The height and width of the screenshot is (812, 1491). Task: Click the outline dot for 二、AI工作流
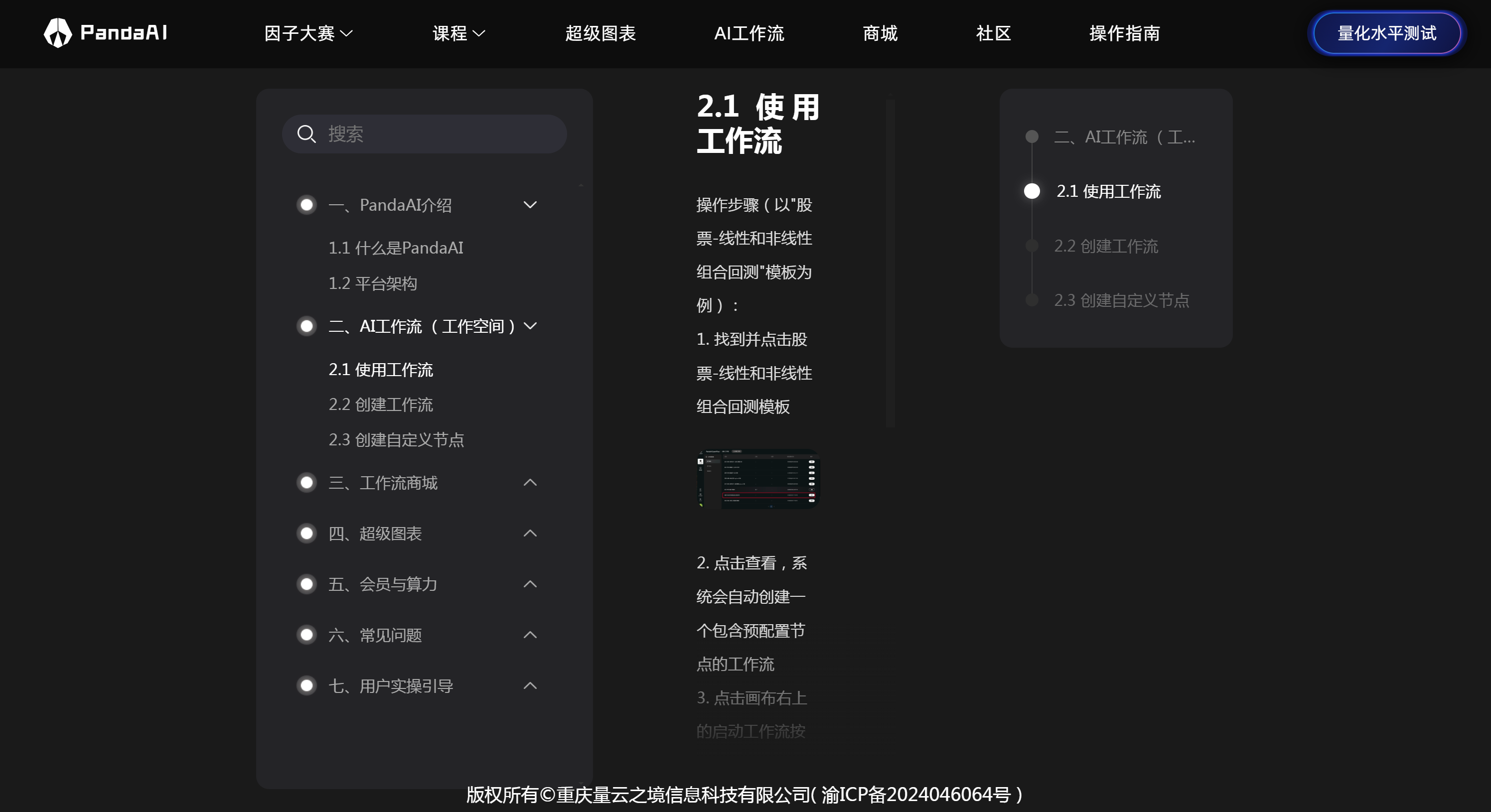pyautogui.click(x=1032, y=136)
